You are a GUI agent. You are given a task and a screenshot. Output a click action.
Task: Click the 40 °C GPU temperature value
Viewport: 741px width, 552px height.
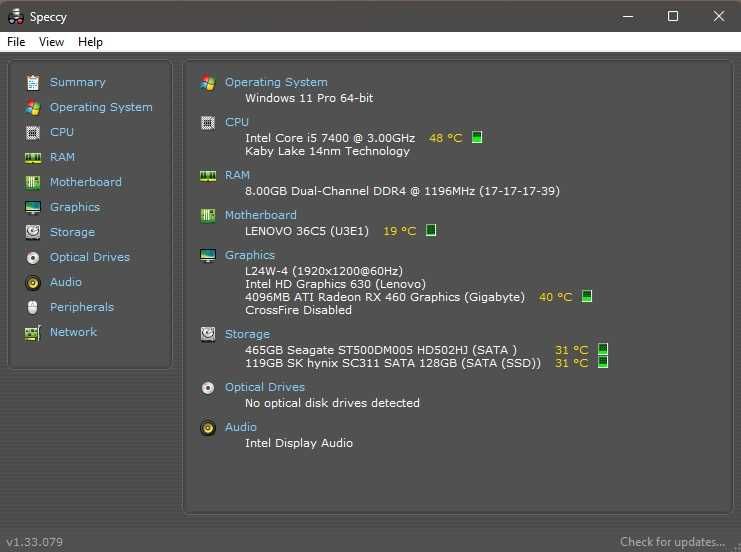[555, 297]
